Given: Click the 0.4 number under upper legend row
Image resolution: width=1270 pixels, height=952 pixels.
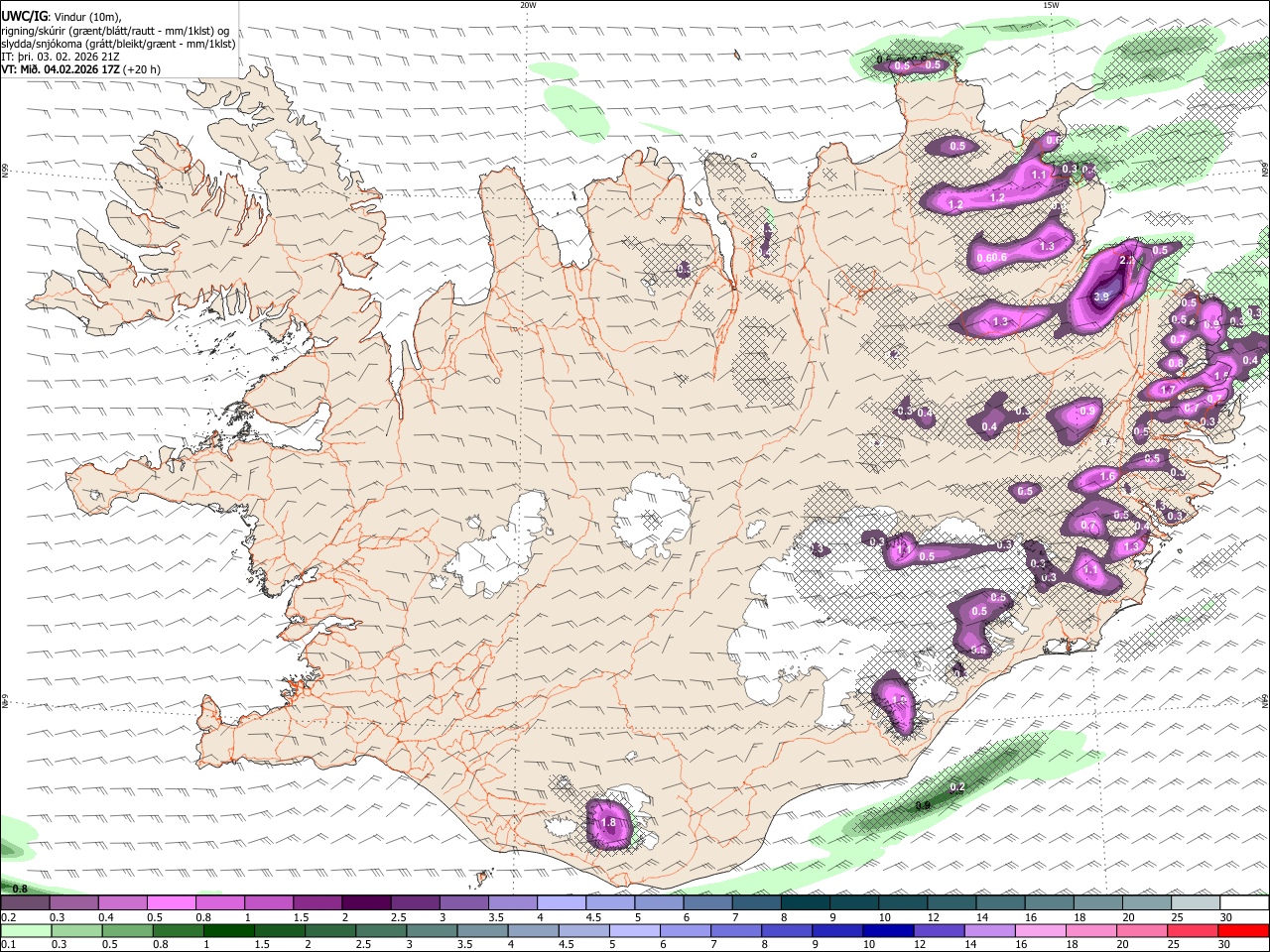Looking at the screenshot, I should coord(107,917).
